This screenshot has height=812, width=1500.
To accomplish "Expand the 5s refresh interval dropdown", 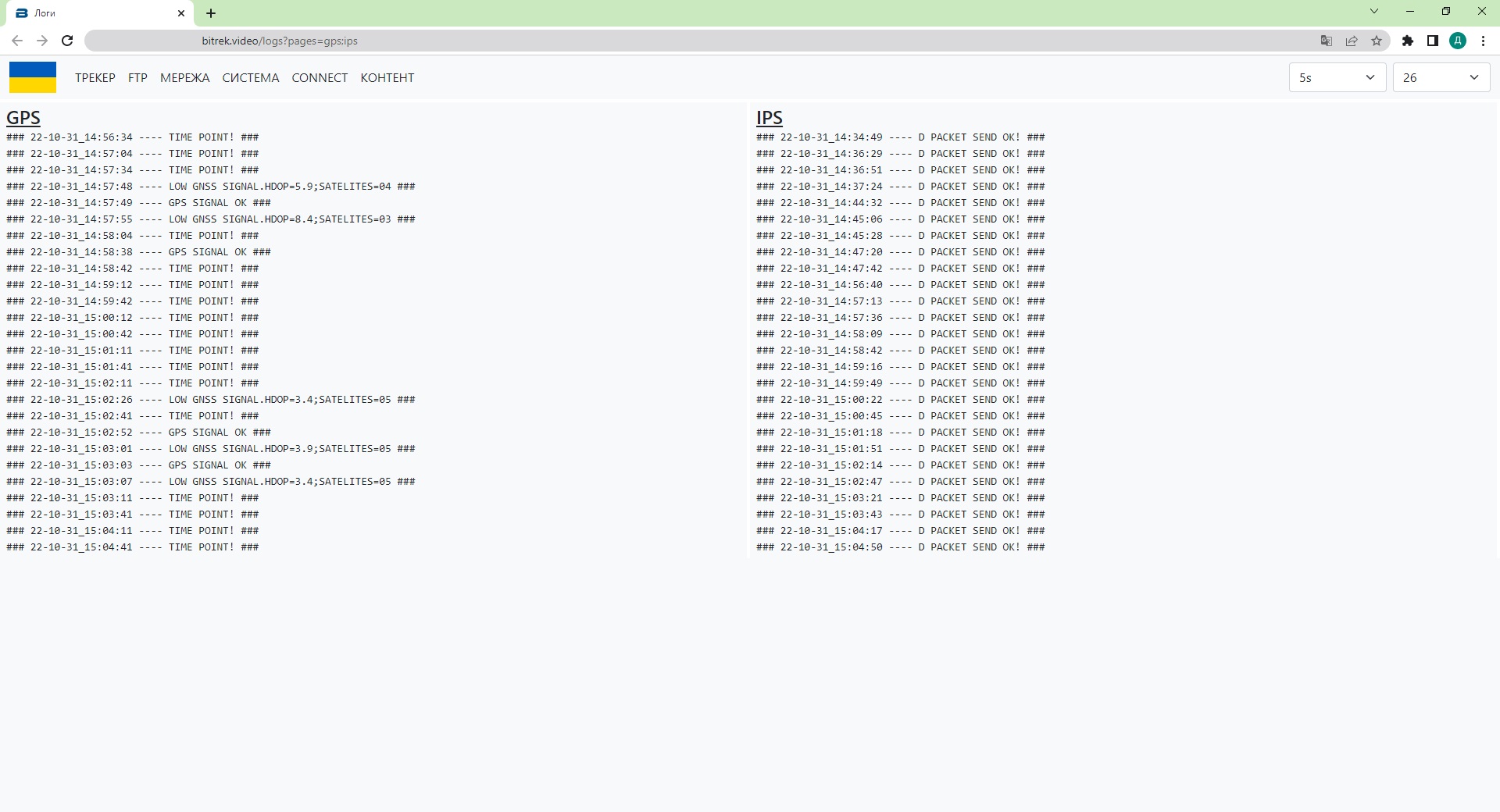I will pyautogui.click(x=1337, y=77).
